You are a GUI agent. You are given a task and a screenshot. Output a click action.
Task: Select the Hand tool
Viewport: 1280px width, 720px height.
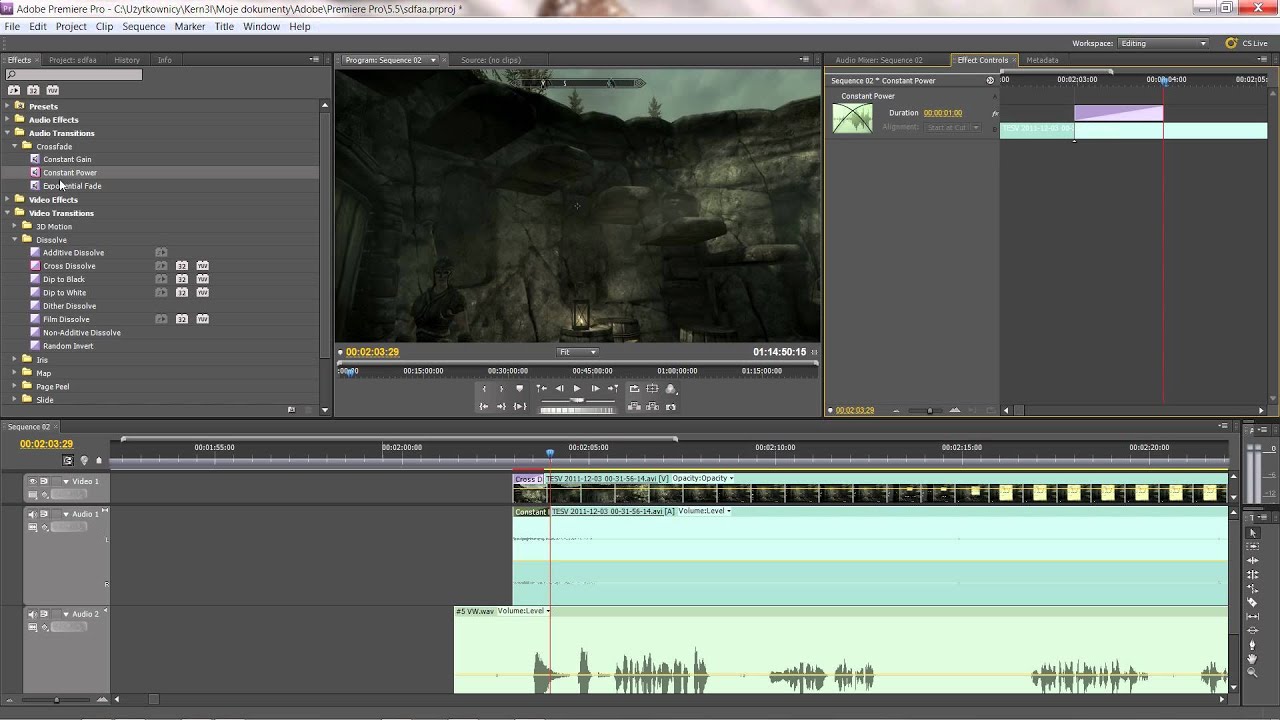pos(1252,658)
